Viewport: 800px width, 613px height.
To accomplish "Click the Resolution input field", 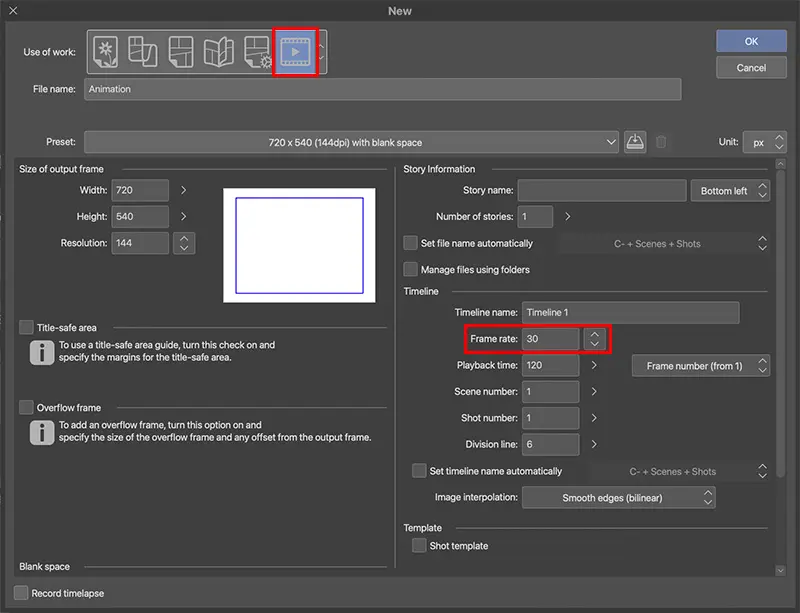I will point(140,243).
